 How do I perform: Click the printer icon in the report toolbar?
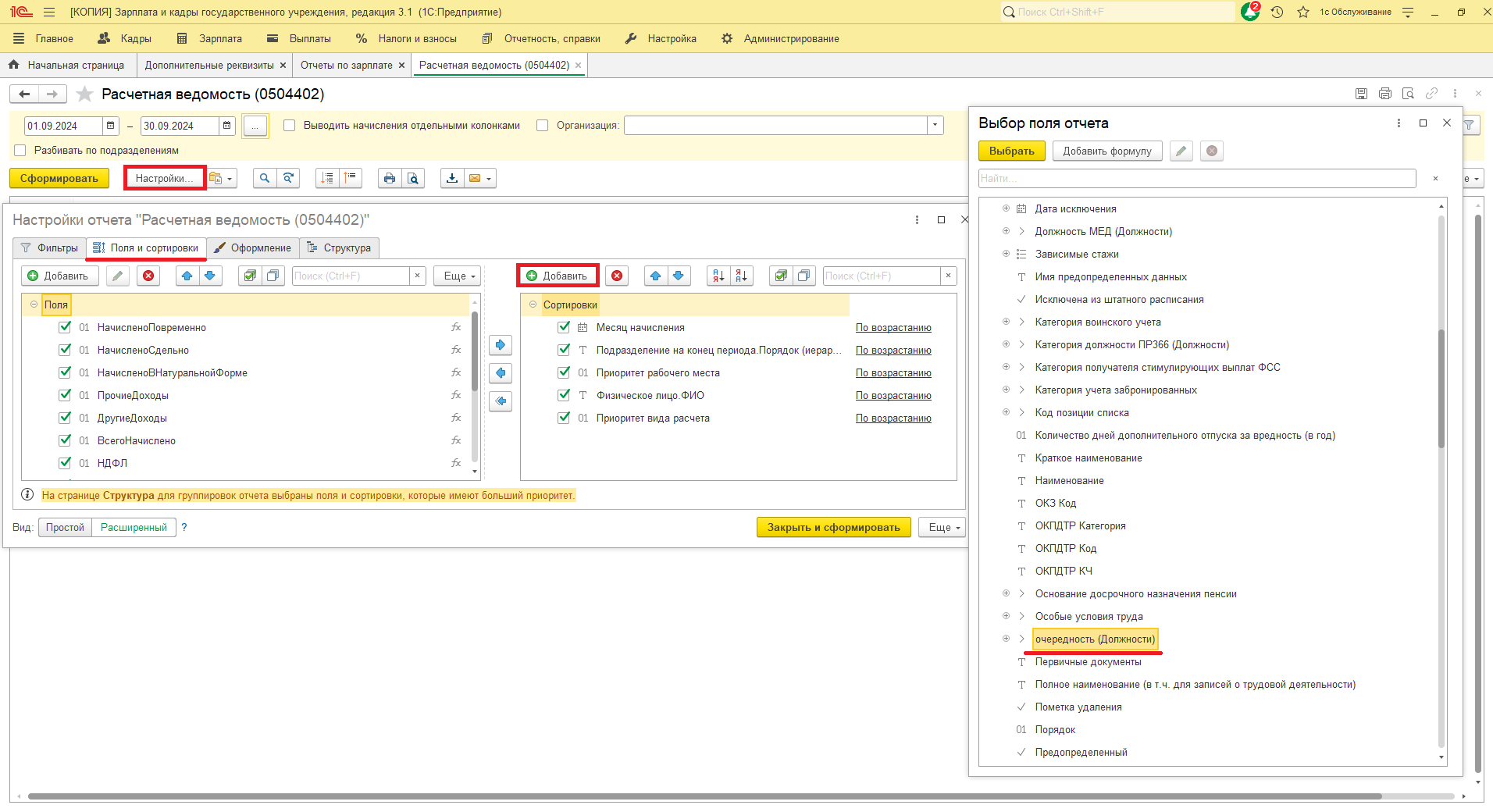pos(389,179)
